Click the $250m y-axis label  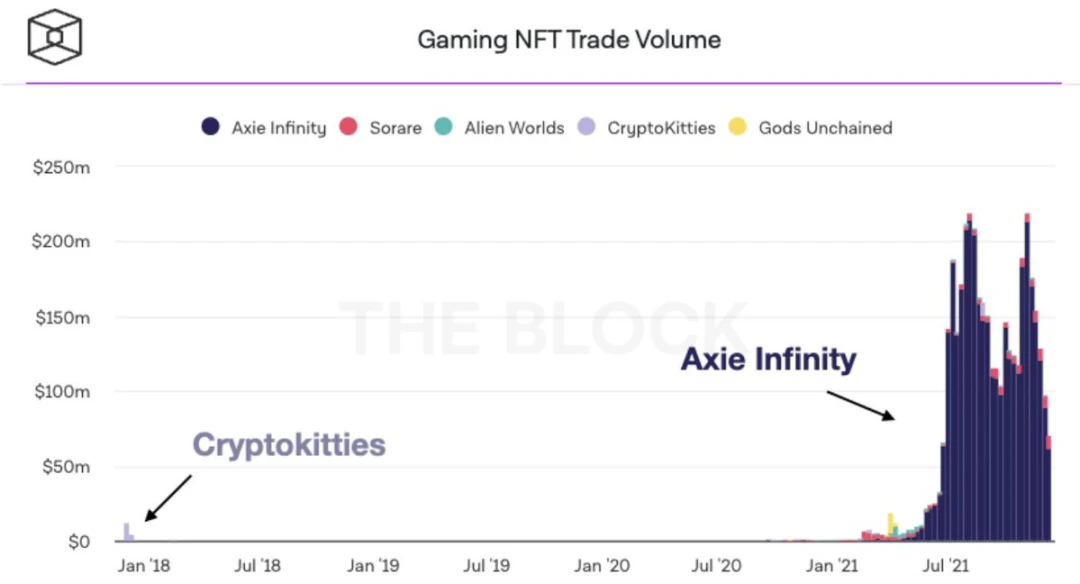click(62, 168)
